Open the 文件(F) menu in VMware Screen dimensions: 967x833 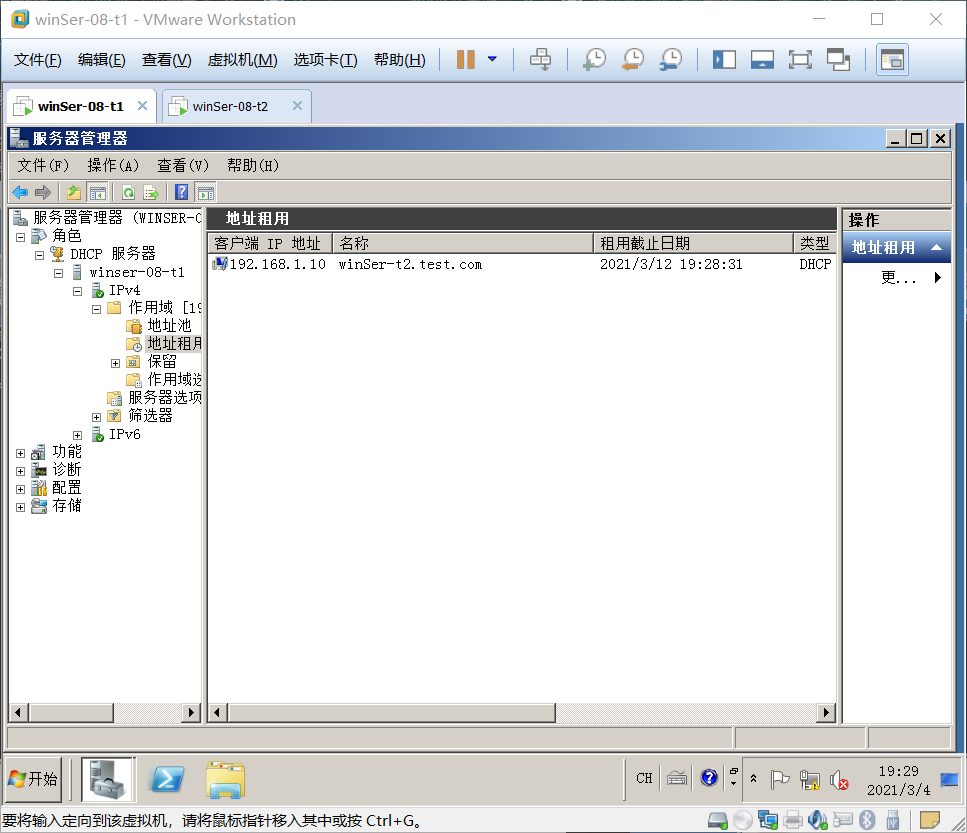coord(38,60)
